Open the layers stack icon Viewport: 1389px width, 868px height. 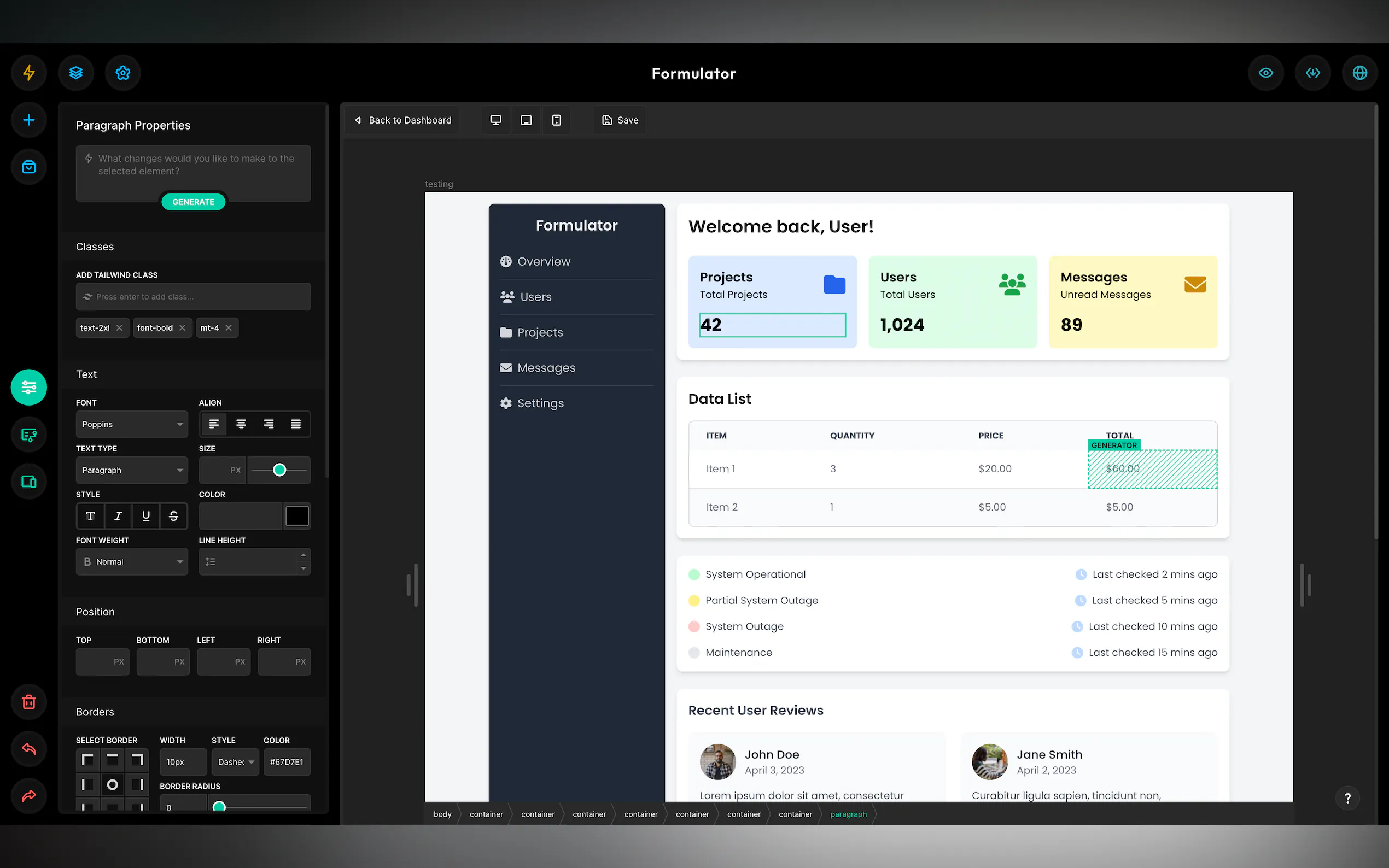[76, 73]
